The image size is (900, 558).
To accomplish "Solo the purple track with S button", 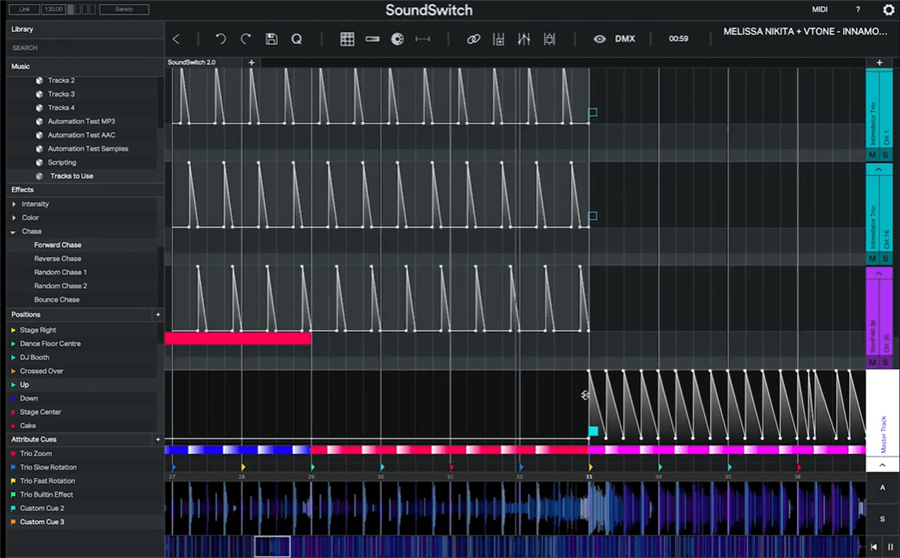I will [885, 363].
